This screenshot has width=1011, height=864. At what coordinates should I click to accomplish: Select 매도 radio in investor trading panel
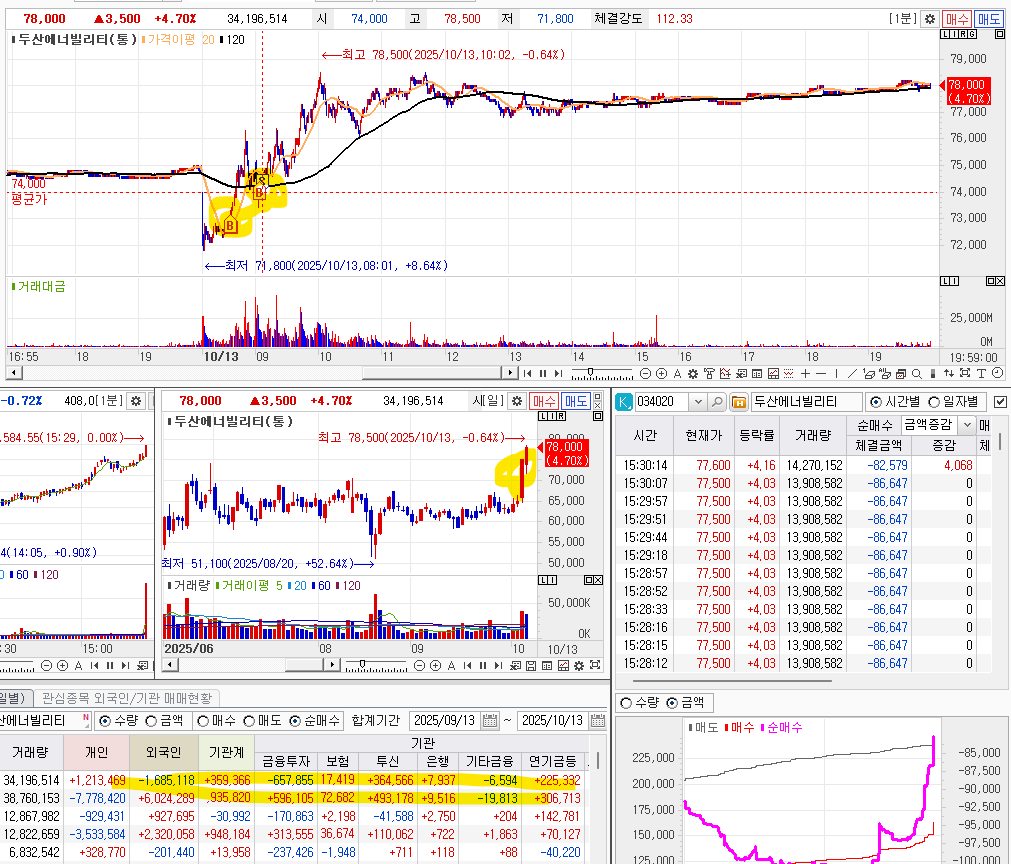click(x=249, y=721)
